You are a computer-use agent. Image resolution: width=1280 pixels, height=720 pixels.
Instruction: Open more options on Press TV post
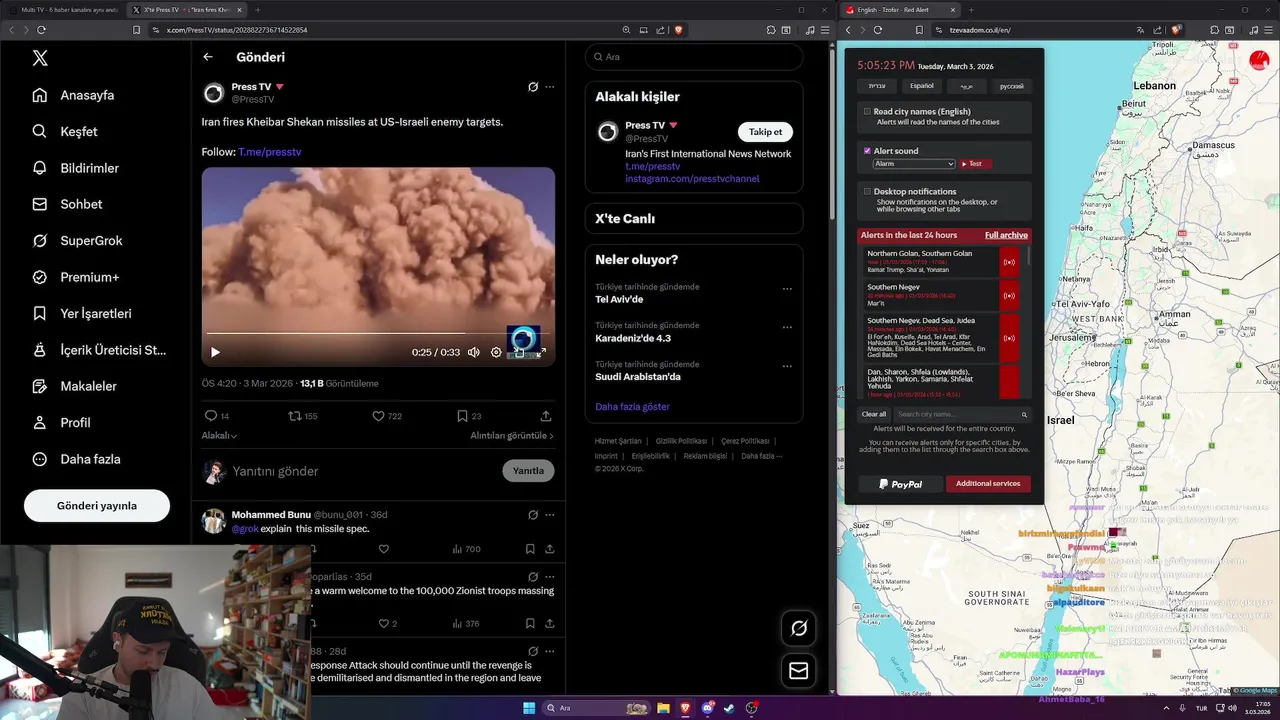pyautogui.click(x=549, y=87)
